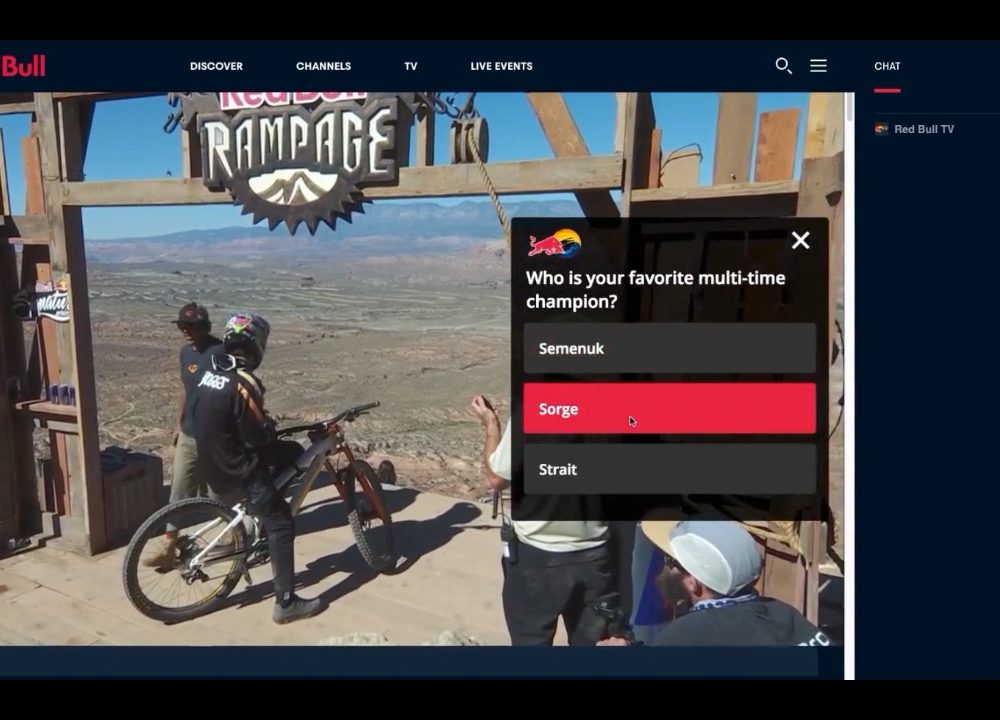Image resolution: width=1000 pixels, height=720 pixels.
Task: Vote for Semenuk in the poll
Action: tap(670, 348)
